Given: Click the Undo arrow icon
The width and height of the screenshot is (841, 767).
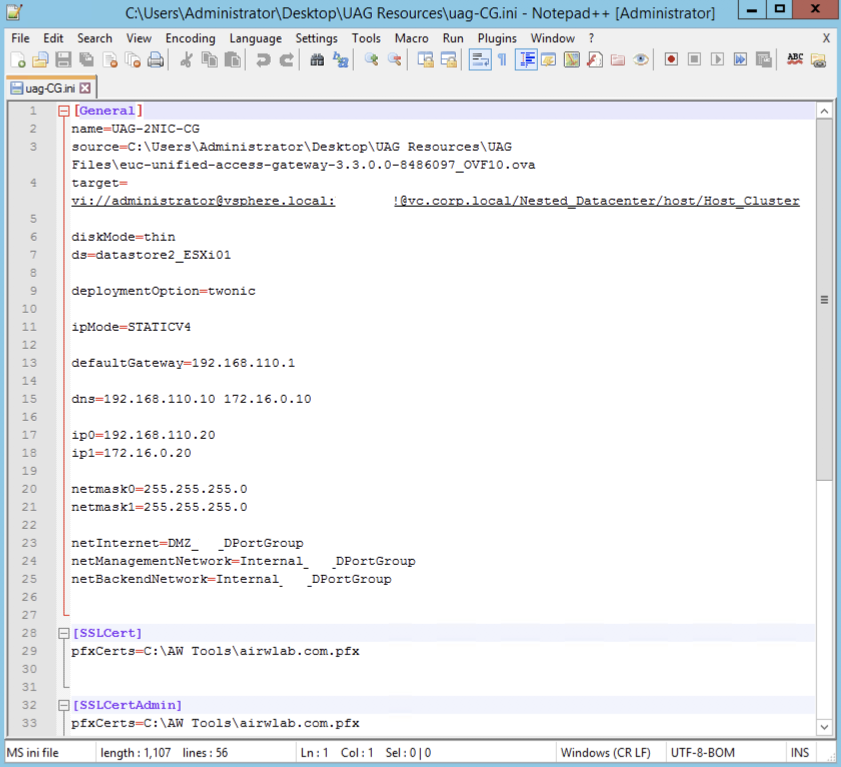Looking at the screenshot, I should click(x=263, y=60).
